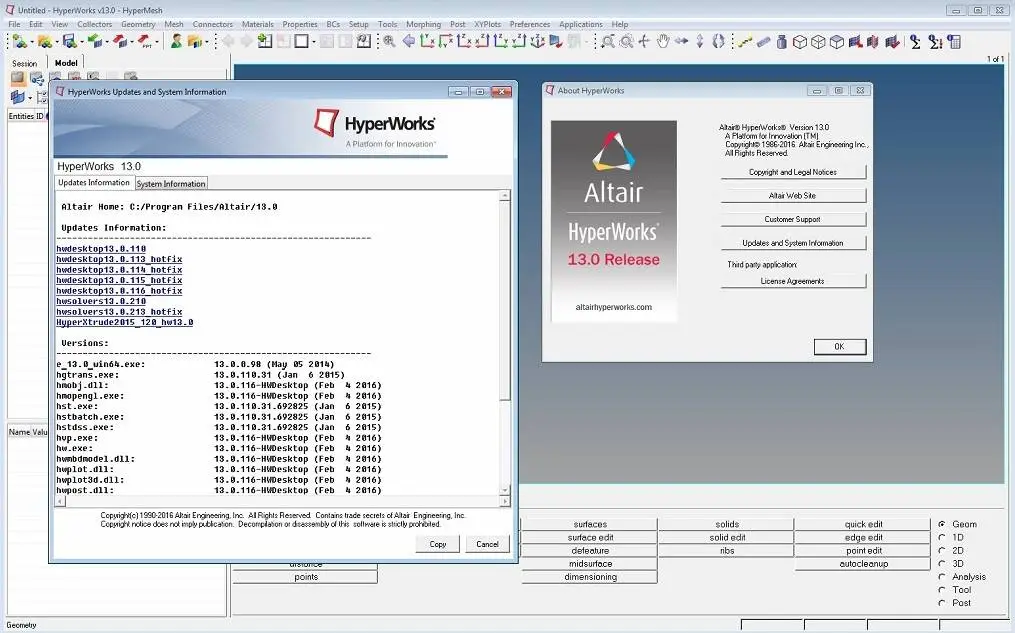Open the HyperXtrude2015_120_hw13.0 link
Screen dimensions: 1015x633
pos(124,322)
